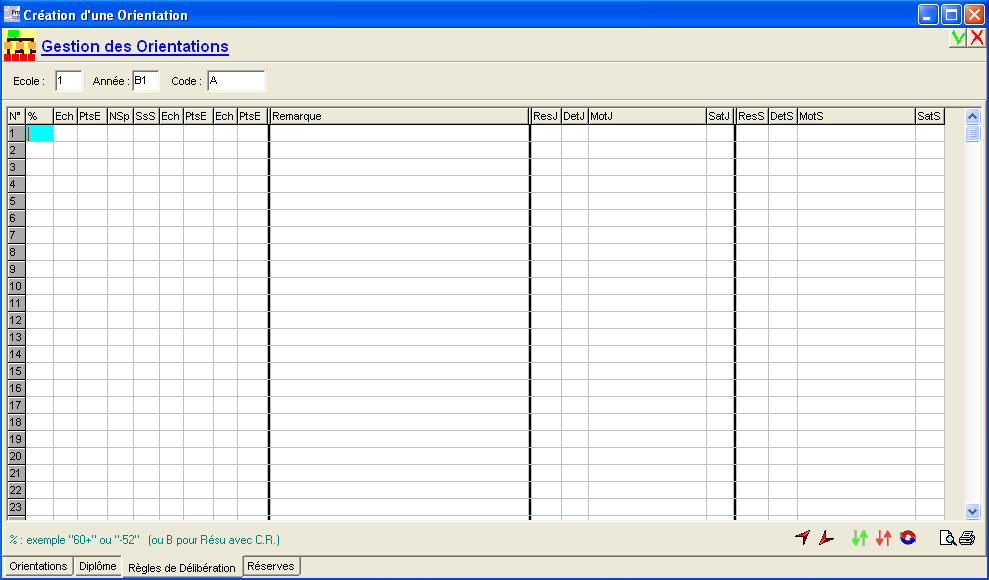Select row header 9
989x580 pixels.
[16, 269]
